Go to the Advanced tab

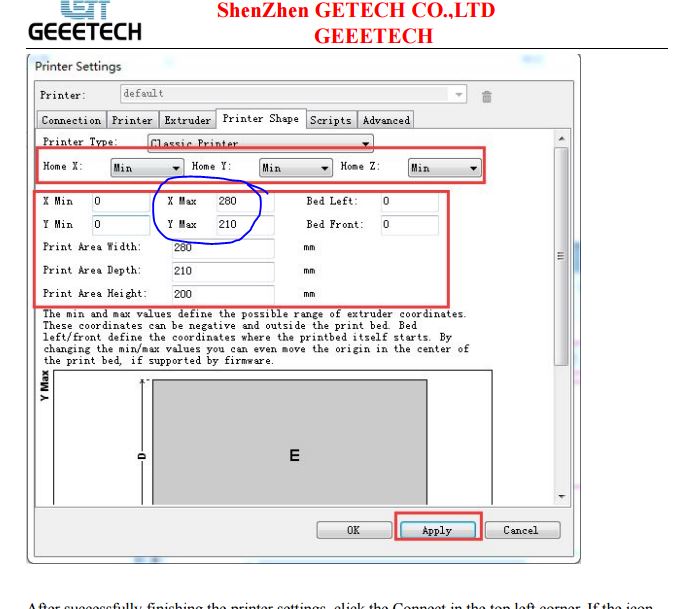coord(386,120)
